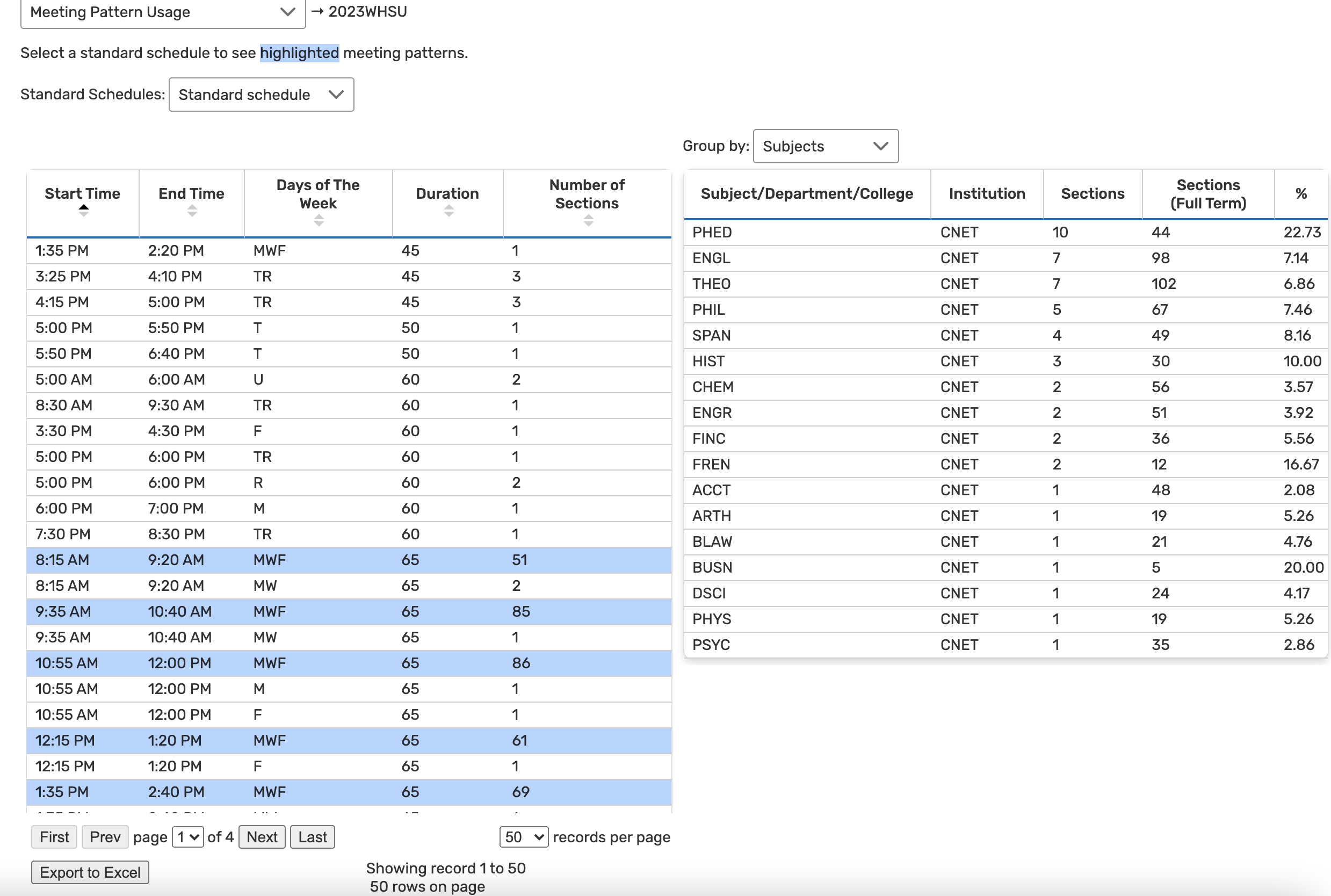This screenshot has width=1331, height=896.
Task: Open page number selector
Action: coord(187,837)
